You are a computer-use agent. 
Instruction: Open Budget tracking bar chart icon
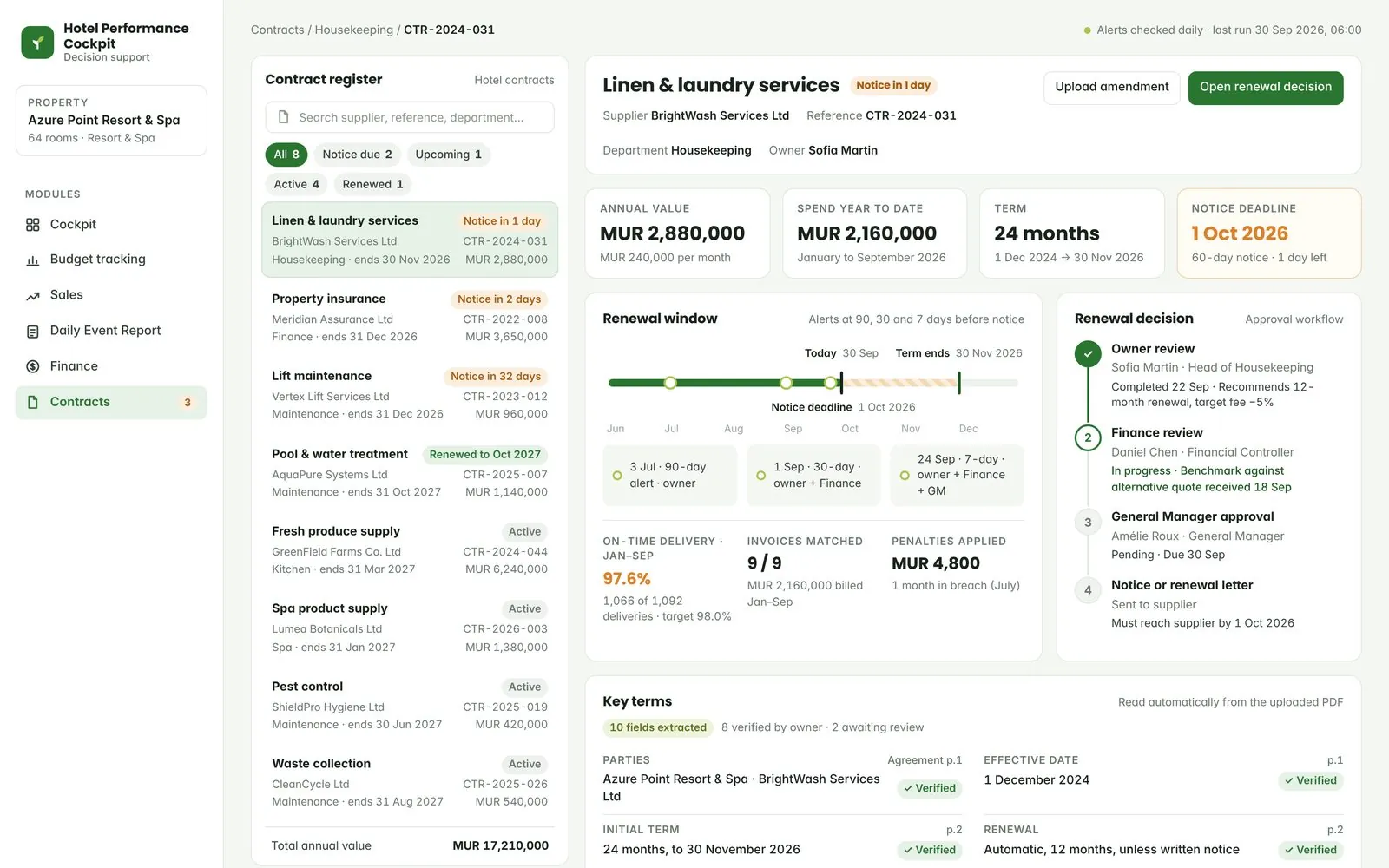coord(33,260)
